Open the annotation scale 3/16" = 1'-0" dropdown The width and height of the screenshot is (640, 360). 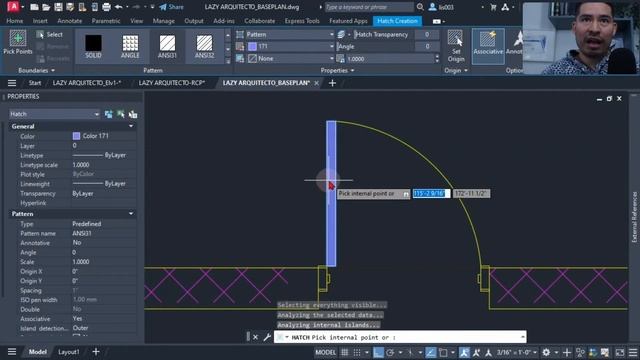click(x=517, y=352)
